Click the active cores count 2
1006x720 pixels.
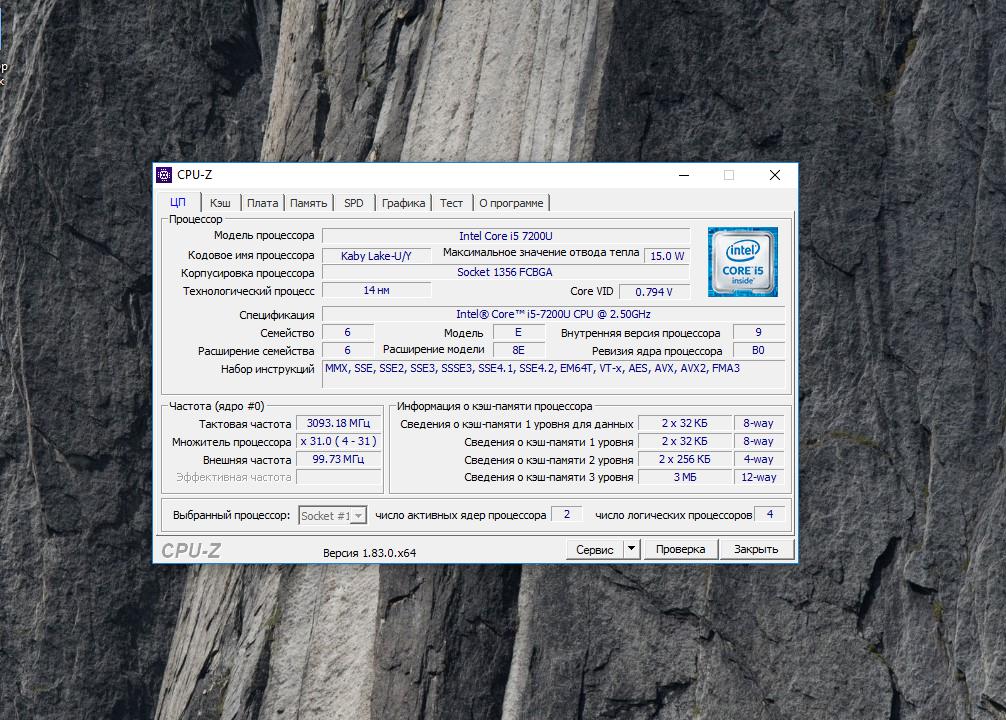pyautogui.click(x=567, y=514)
